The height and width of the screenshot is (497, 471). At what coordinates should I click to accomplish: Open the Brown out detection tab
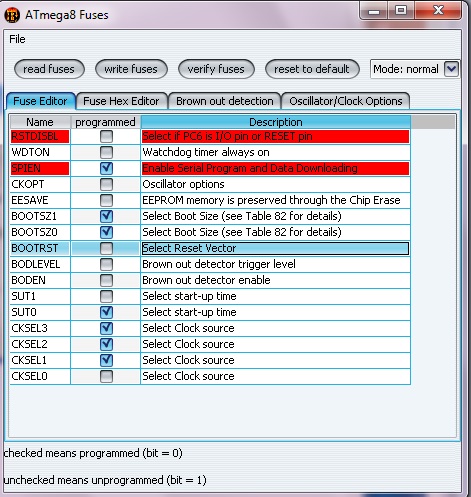(225, 101)
